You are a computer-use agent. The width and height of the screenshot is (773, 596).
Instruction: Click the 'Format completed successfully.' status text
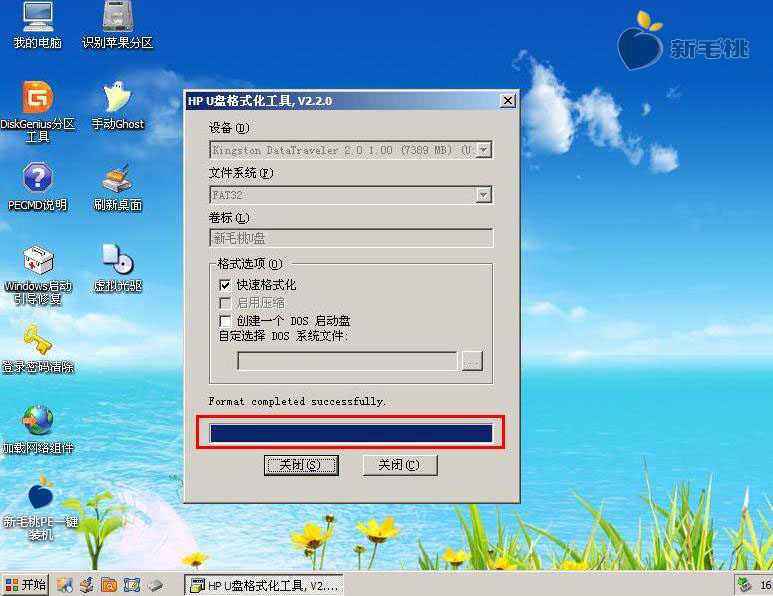point(297,401)
